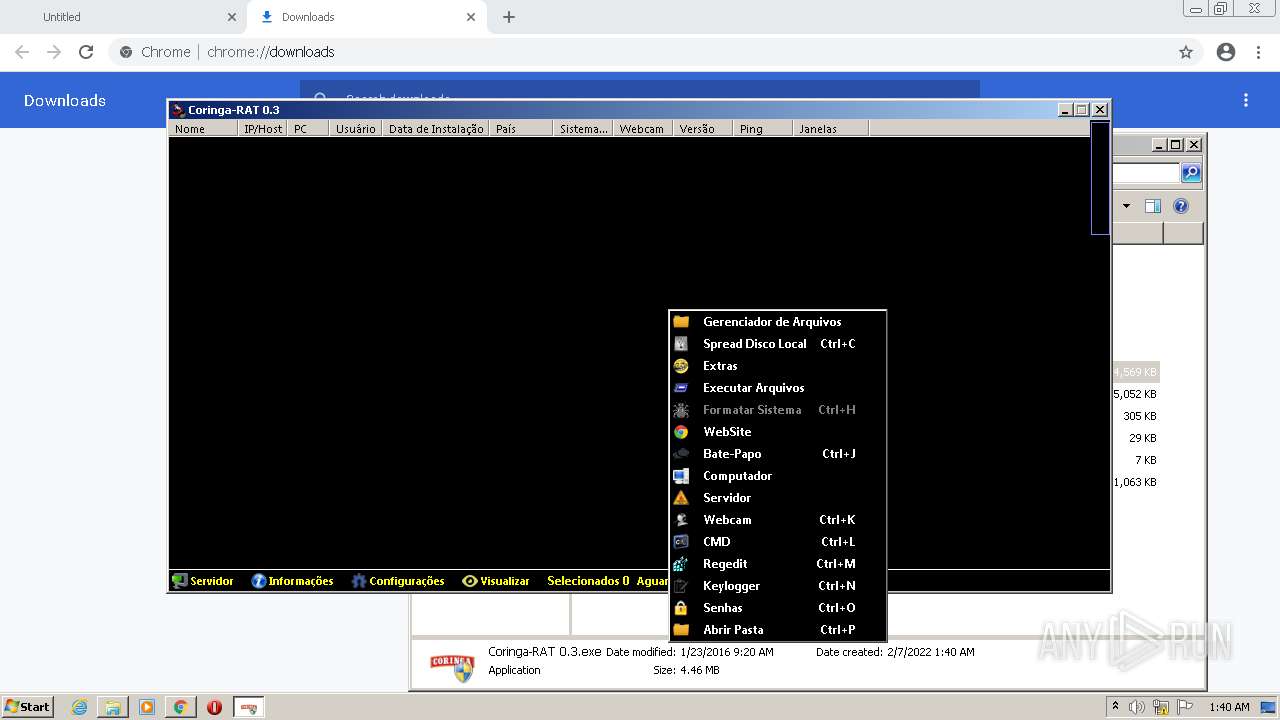Click the Extras smiley icon
Screen dimensions: 1280x720
(x=681, y=366)
